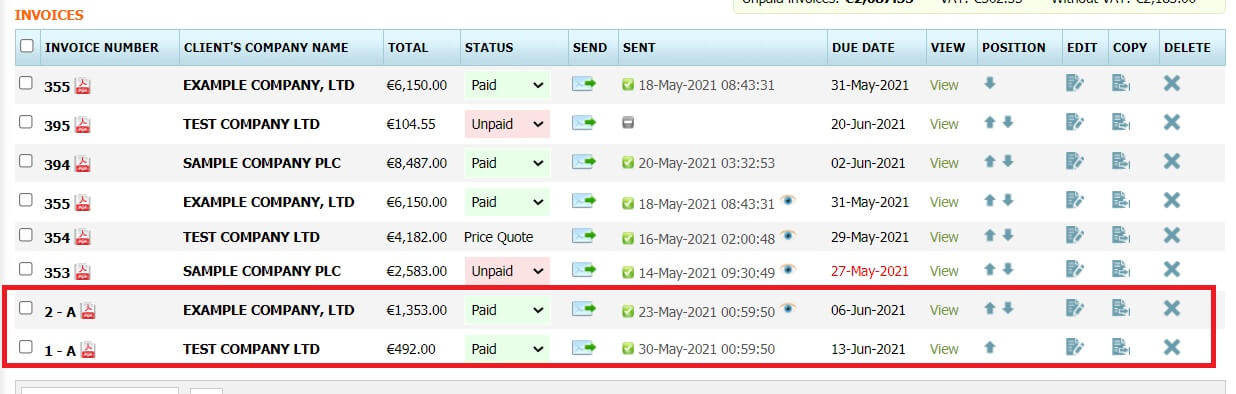Screen dimensions: 1236x394
Task: Move invoice 395 up one position
Action: [x=990, y=123]
